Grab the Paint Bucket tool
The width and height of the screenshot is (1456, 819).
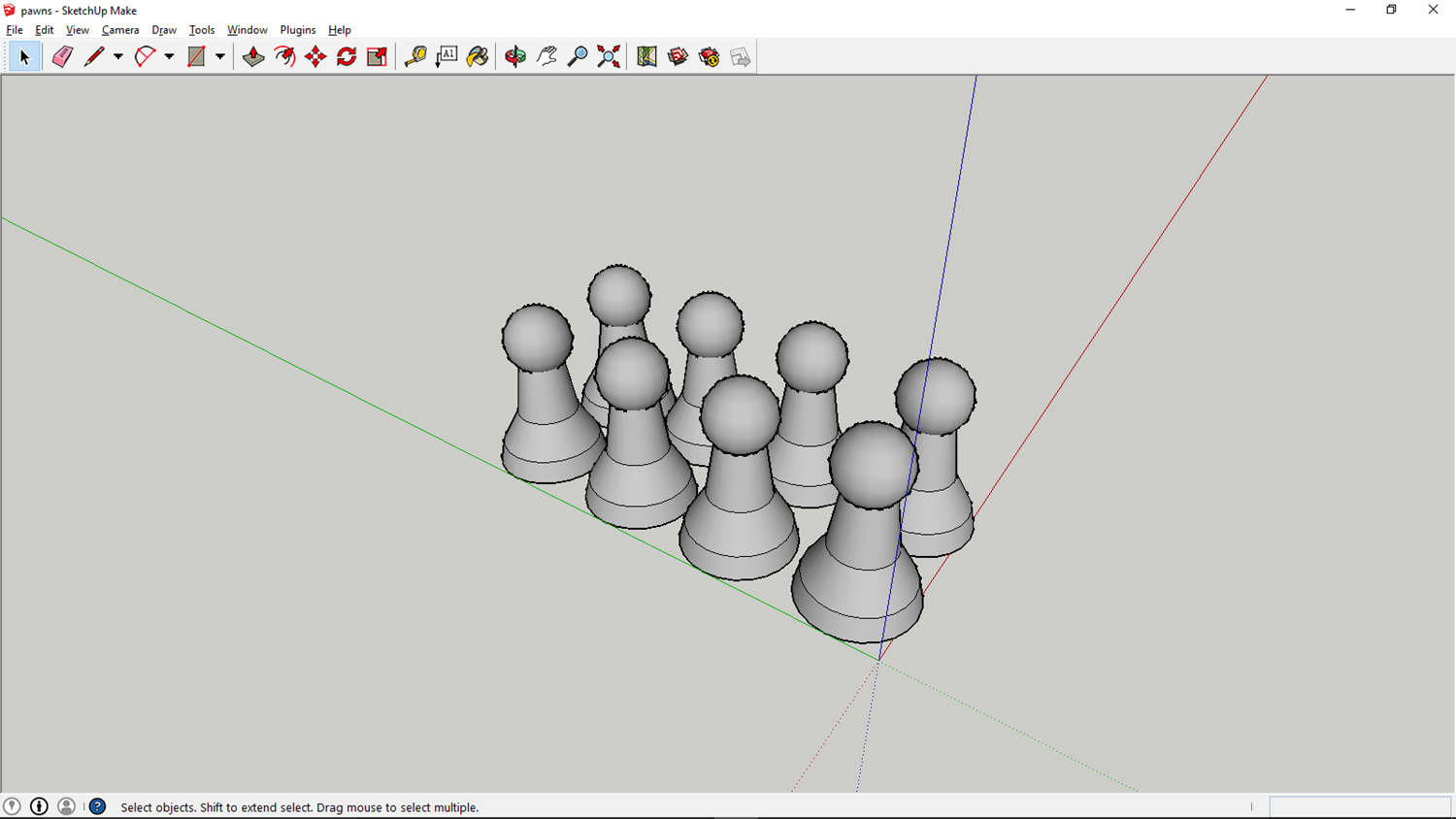click(478, 56)
